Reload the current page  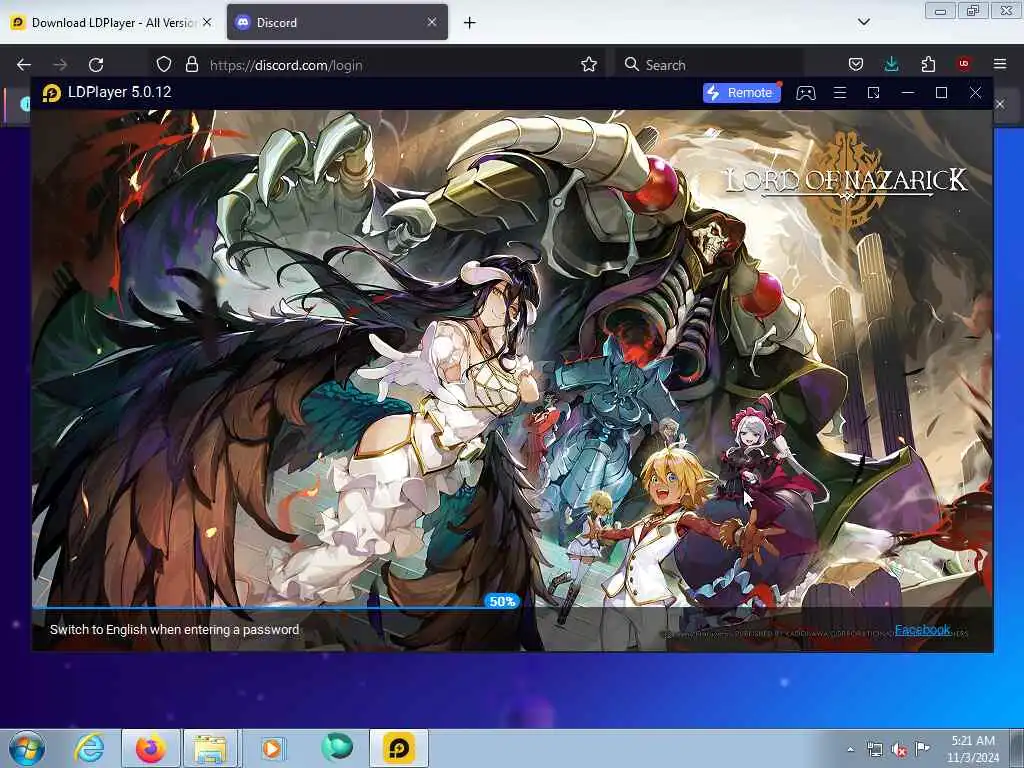[x=96, y=65]
